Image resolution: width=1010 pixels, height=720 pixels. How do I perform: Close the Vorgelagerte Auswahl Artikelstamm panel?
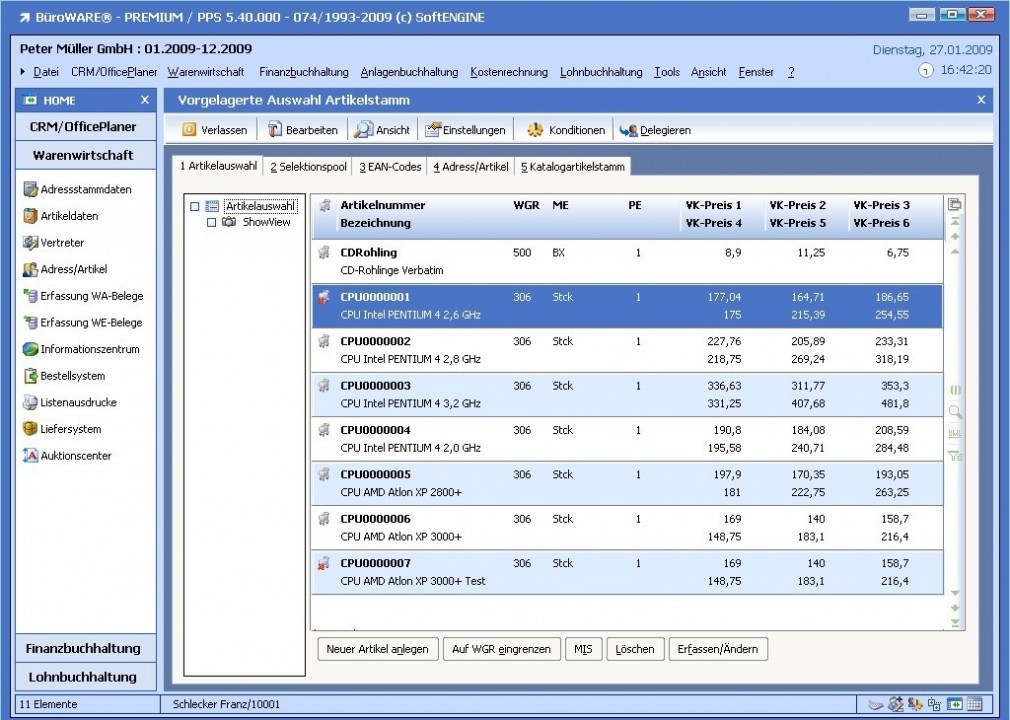click(x=981, y=100)
